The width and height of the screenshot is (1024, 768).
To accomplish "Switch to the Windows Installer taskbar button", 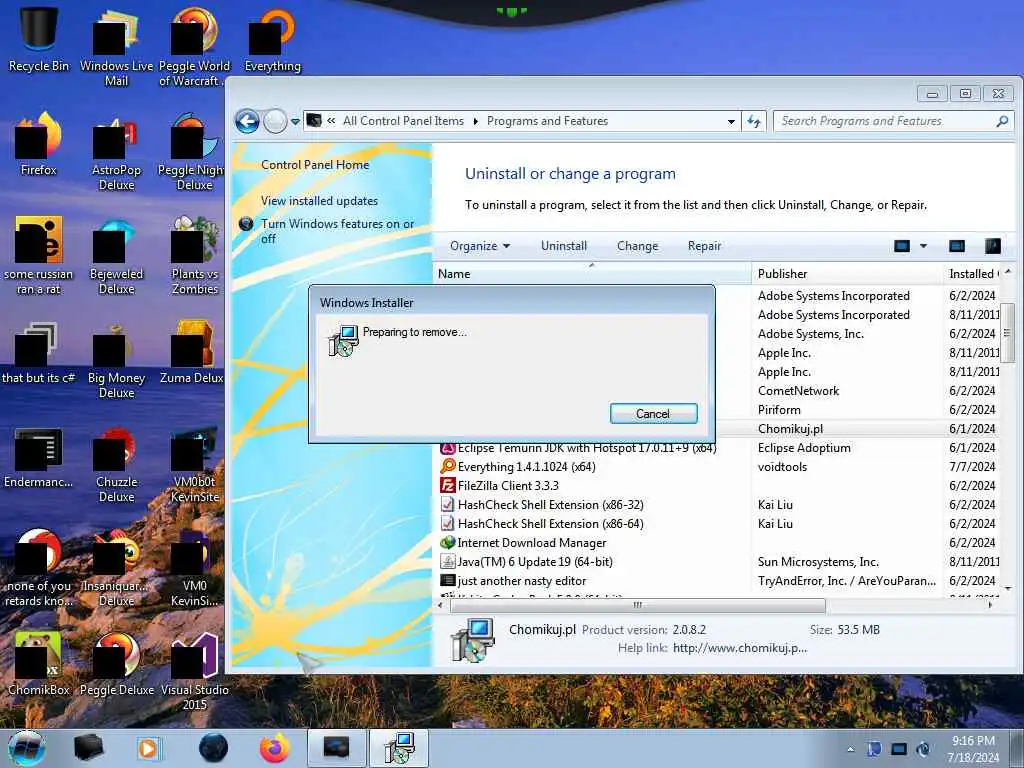I will (x=399, y=748).
